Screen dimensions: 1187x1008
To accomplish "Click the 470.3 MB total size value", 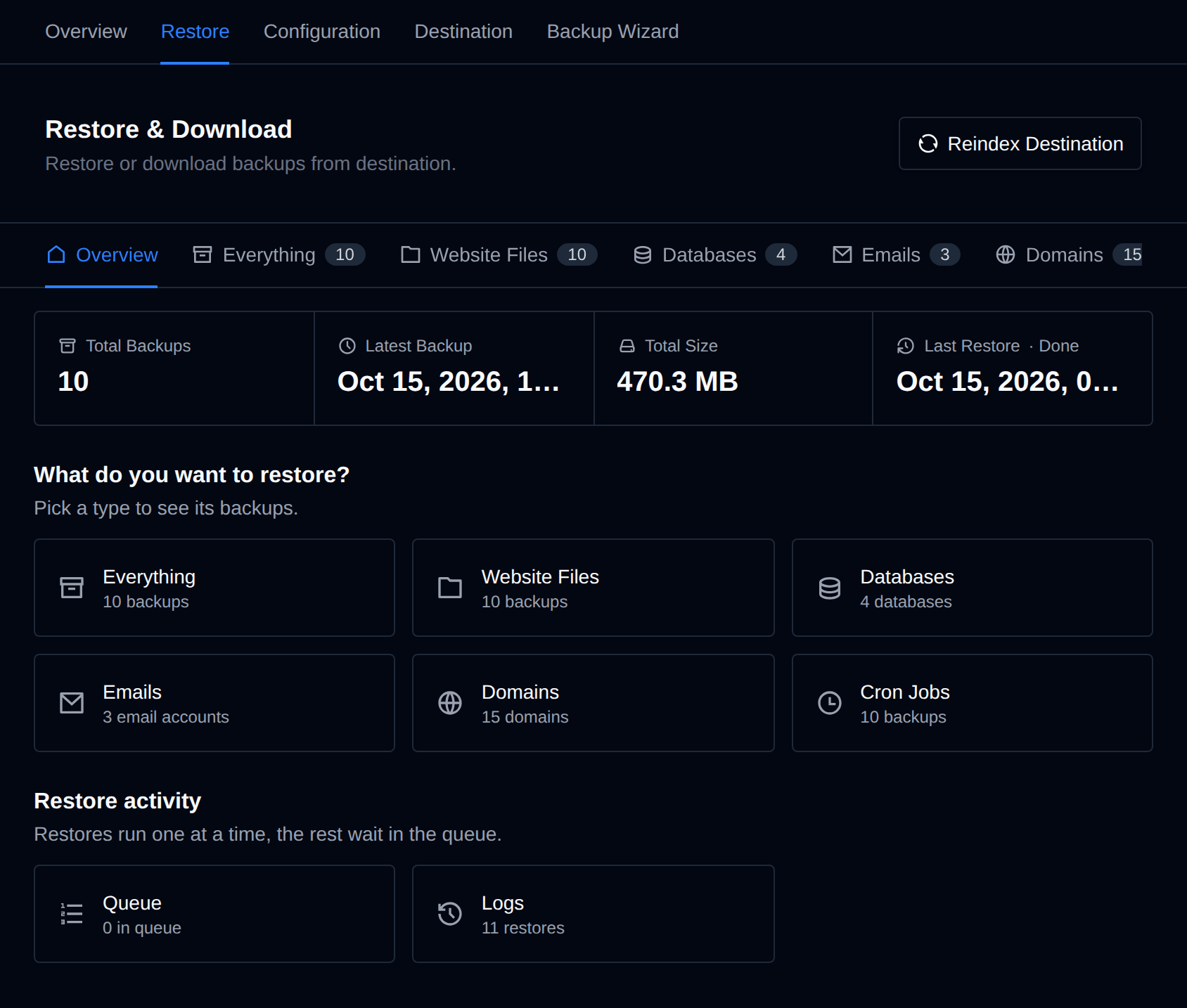I will [677, 382].
